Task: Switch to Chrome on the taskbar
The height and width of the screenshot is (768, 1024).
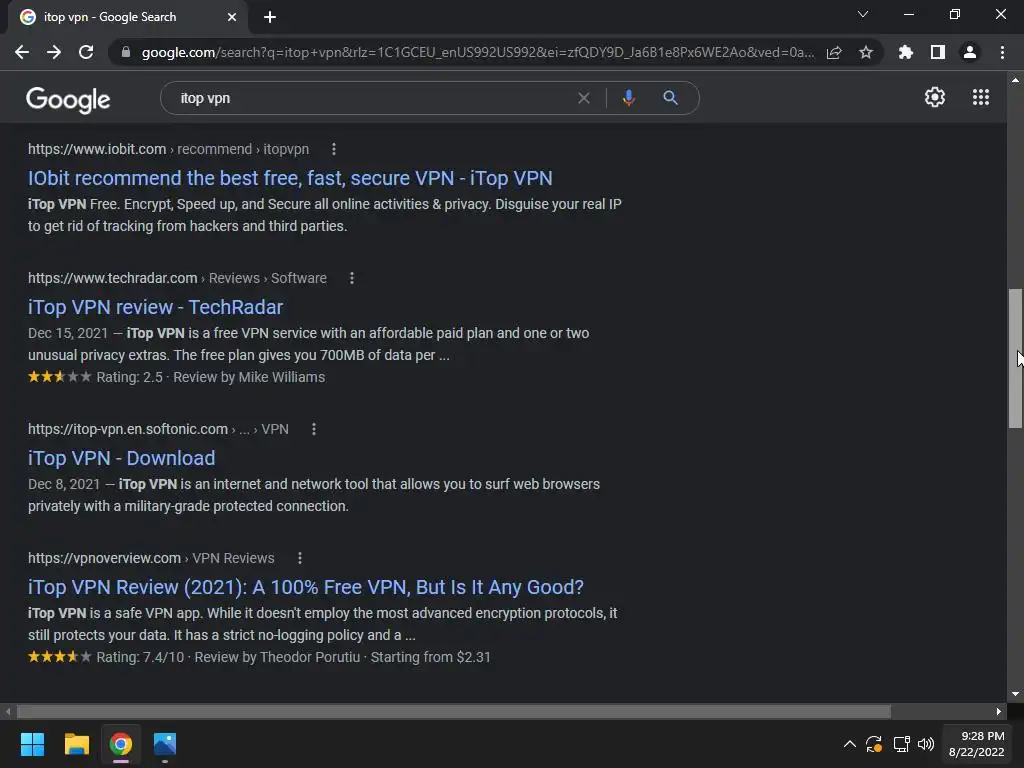Action: [x=121, y=744]
